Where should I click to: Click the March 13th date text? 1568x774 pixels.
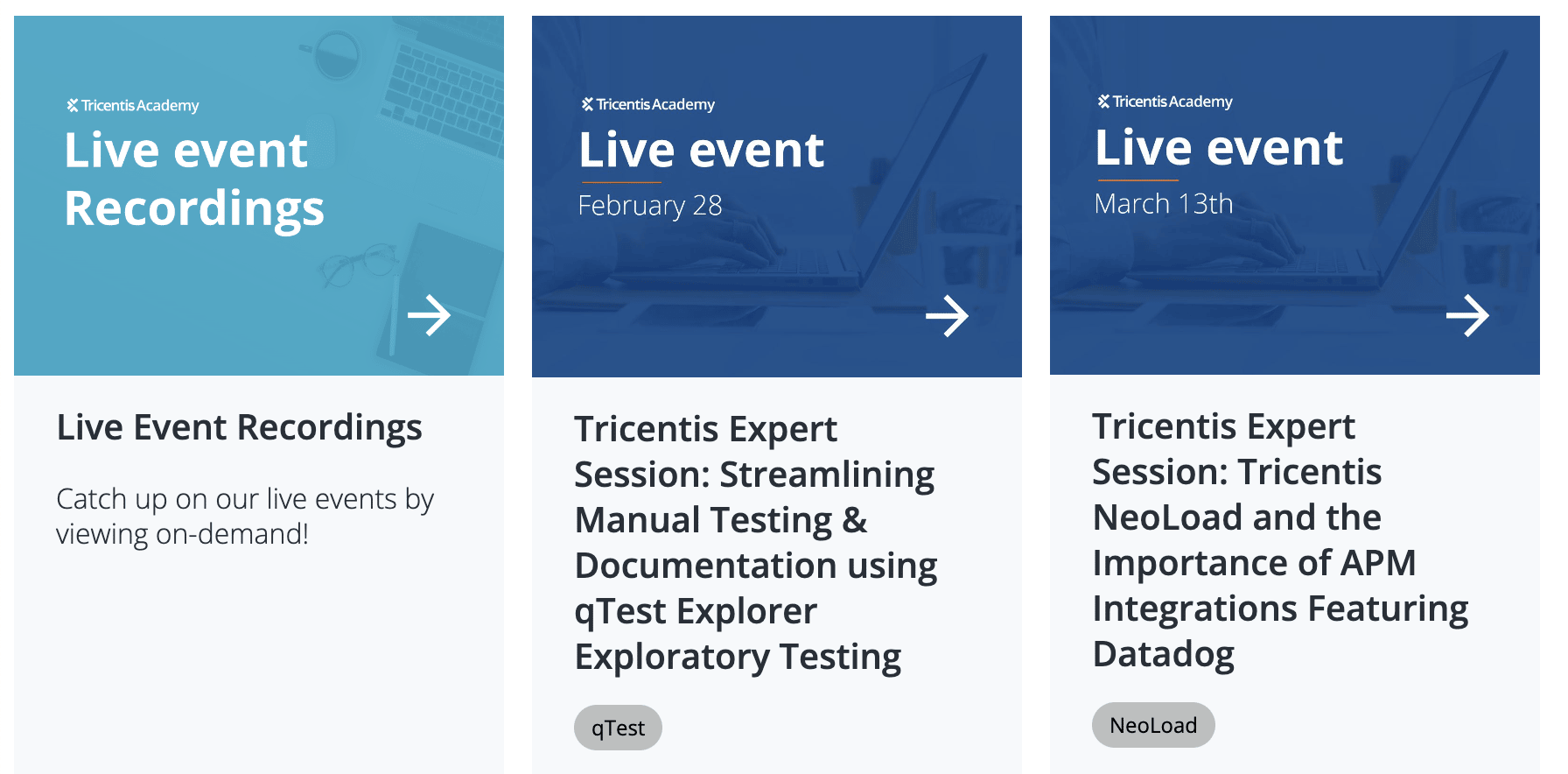pos(1163,204)
